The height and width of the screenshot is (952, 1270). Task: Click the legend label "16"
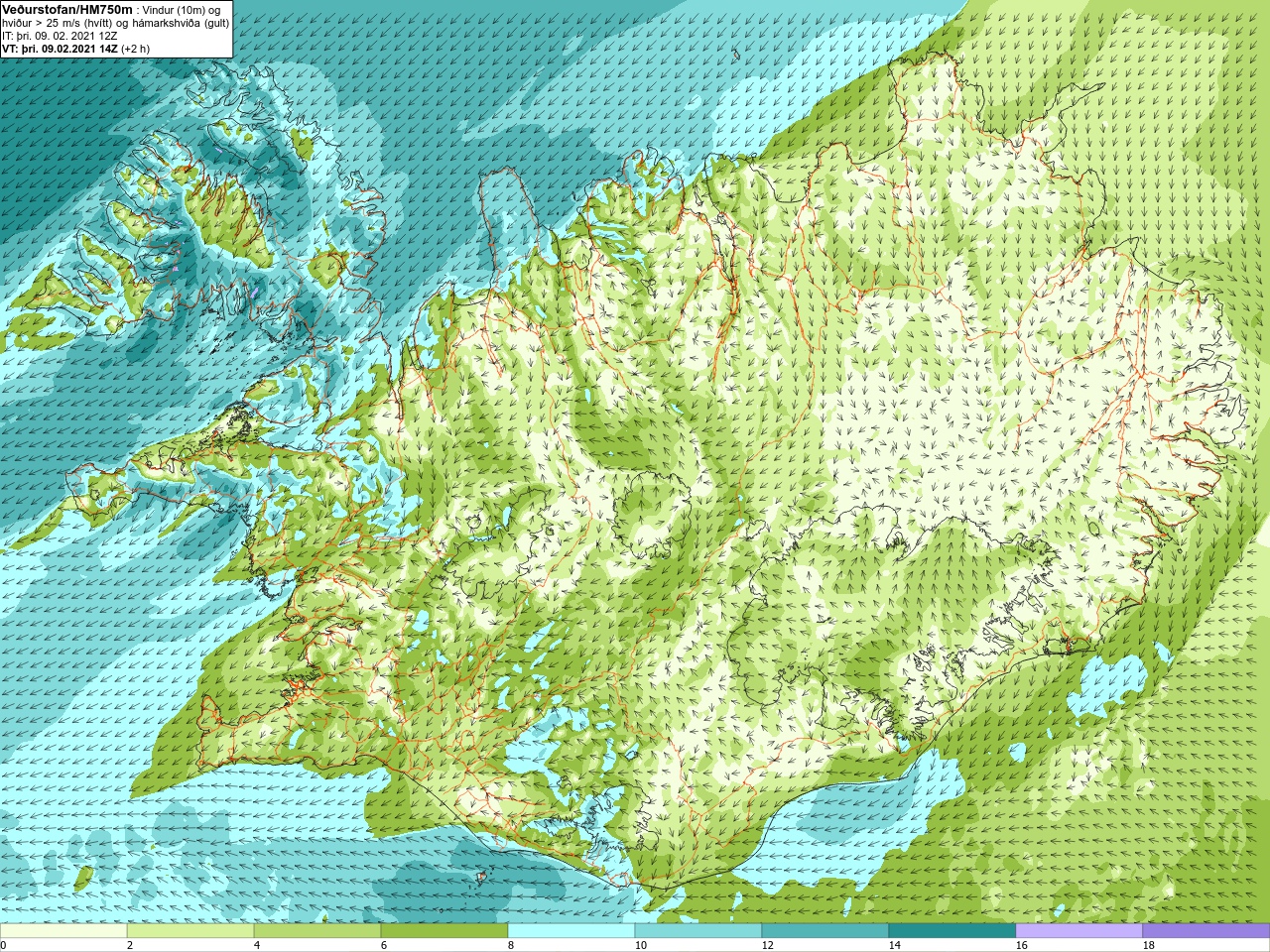1021,945
